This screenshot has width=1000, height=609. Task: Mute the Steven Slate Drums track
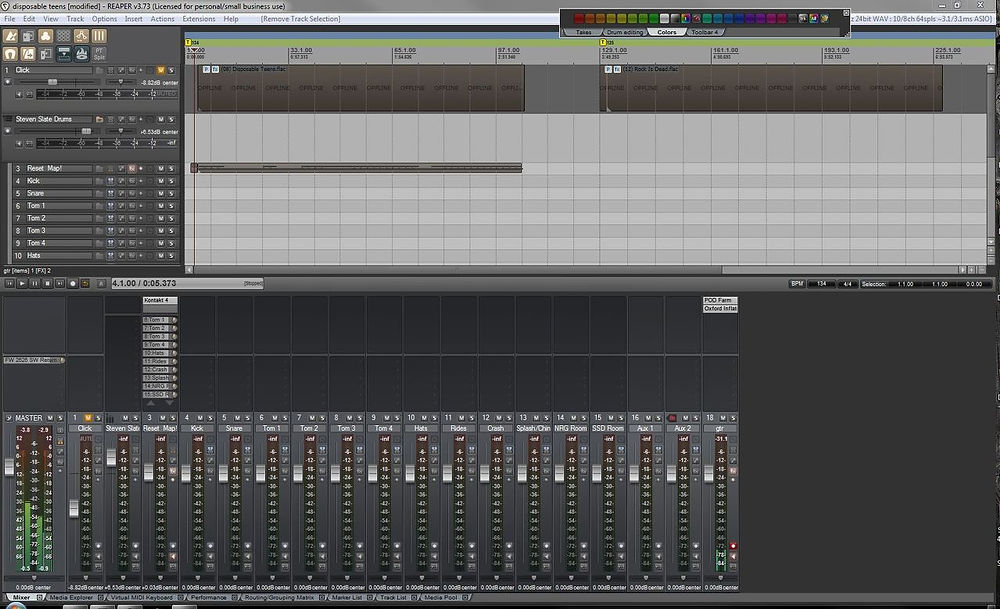click(161, 119)
